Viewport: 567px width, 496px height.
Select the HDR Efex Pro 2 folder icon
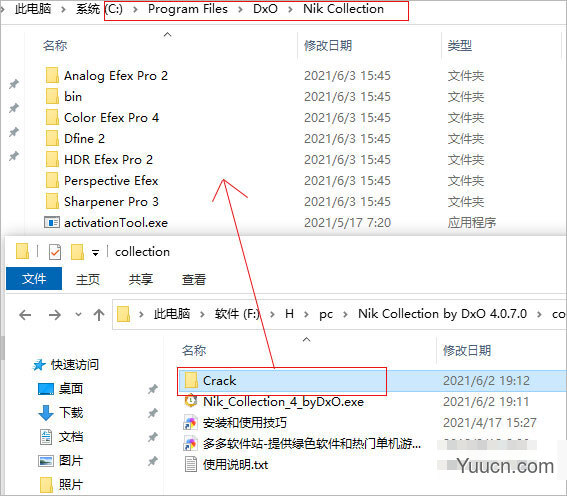52,159
